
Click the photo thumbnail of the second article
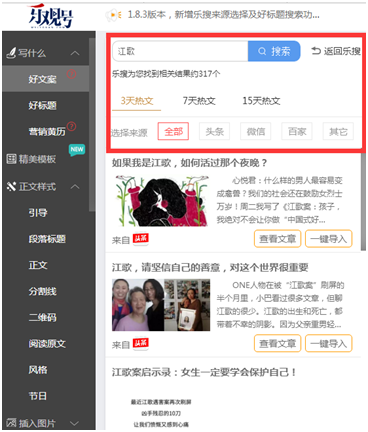click(x=161, y=305)
